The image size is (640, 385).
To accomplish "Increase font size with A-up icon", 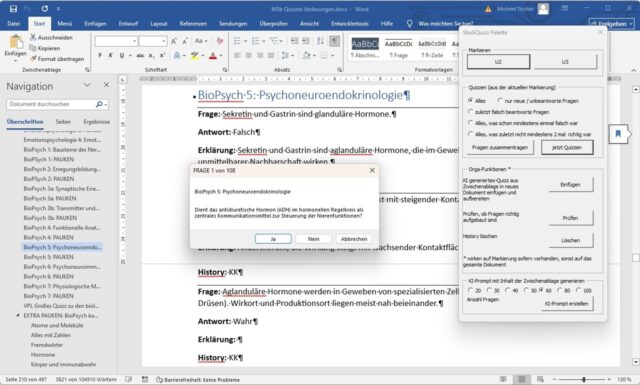I will pos(174,41).
